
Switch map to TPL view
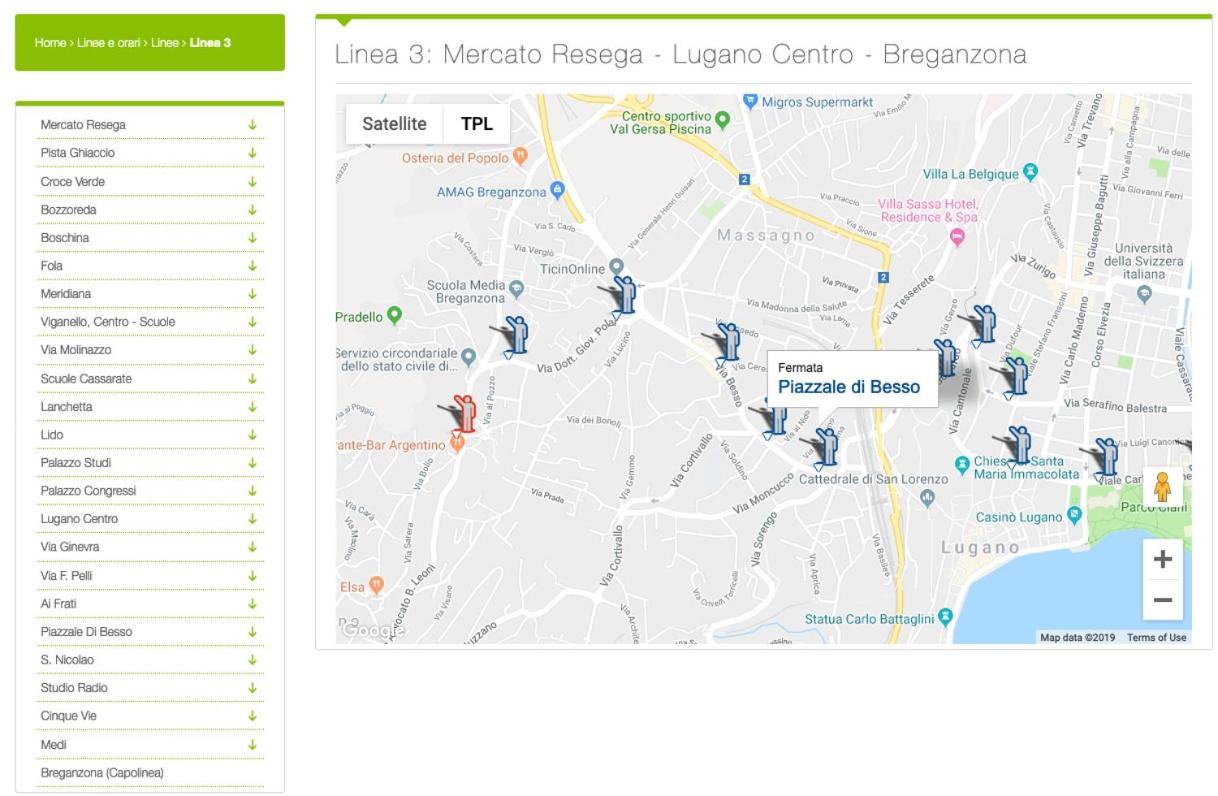pyautogui.click(x=476, y=124)
